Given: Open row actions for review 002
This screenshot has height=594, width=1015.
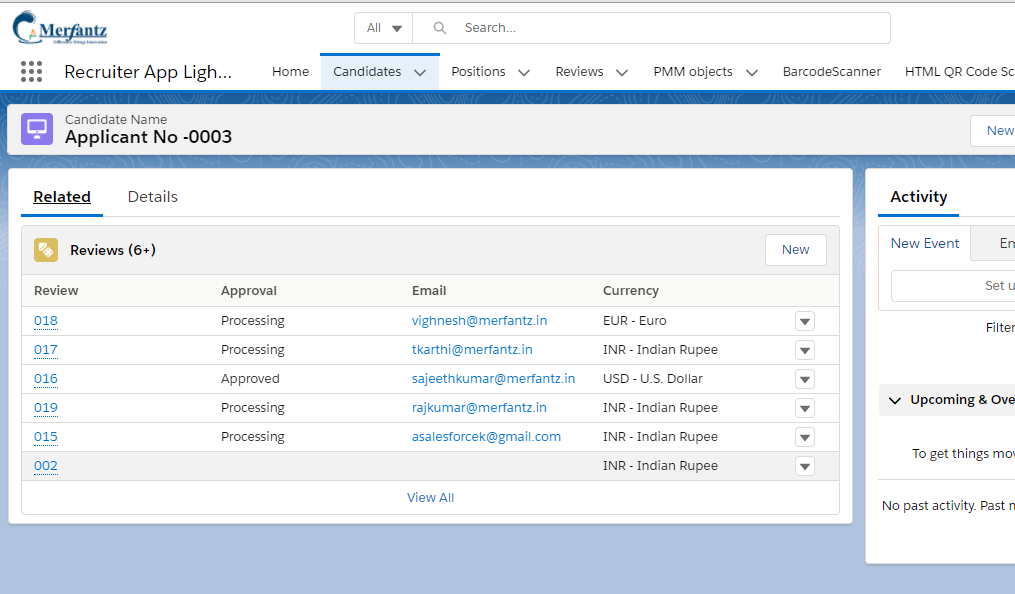Looking at the screenshot, I should [x=805, y=466].
